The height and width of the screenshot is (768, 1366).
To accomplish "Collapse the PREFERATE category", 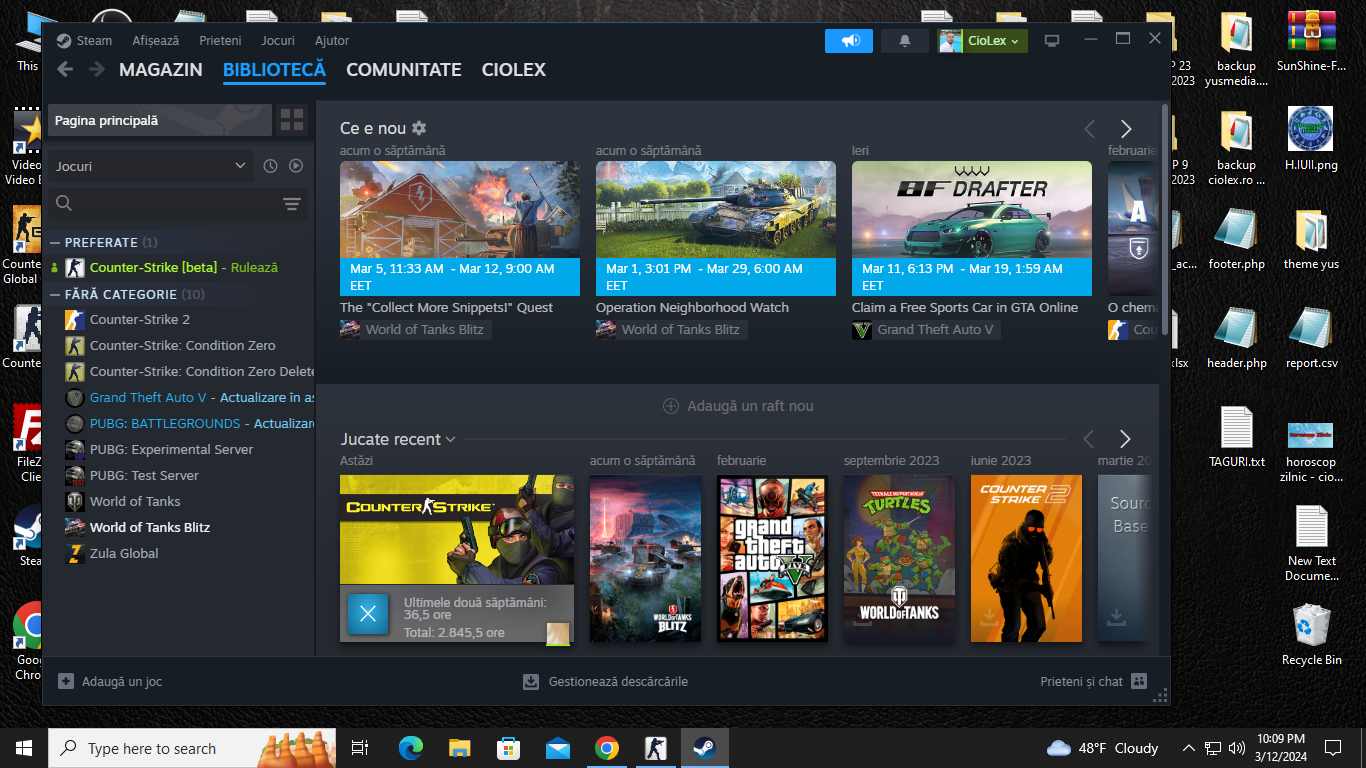I will (55, 243).
